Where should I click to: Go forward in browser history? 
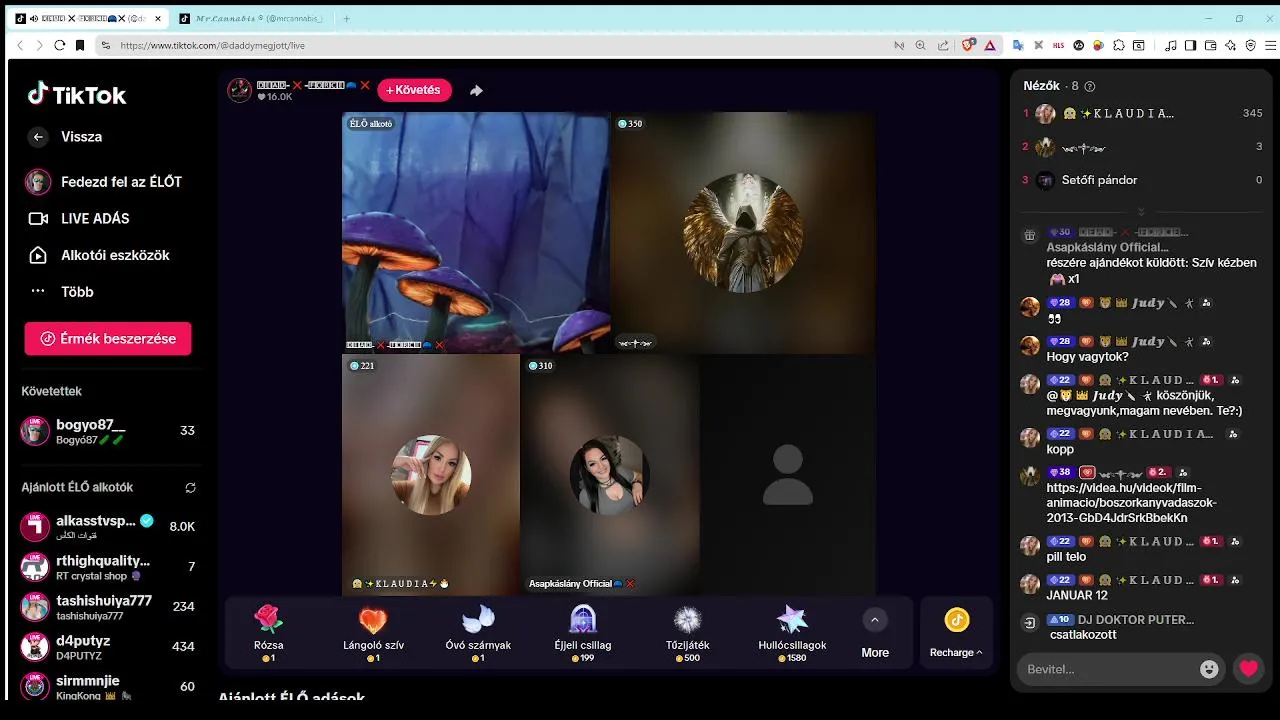pos(40,45)
